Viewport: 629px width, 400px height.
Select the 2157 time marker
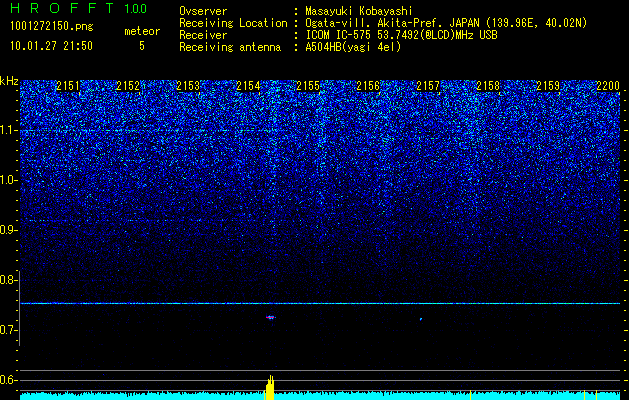click(x=428, y=86)
